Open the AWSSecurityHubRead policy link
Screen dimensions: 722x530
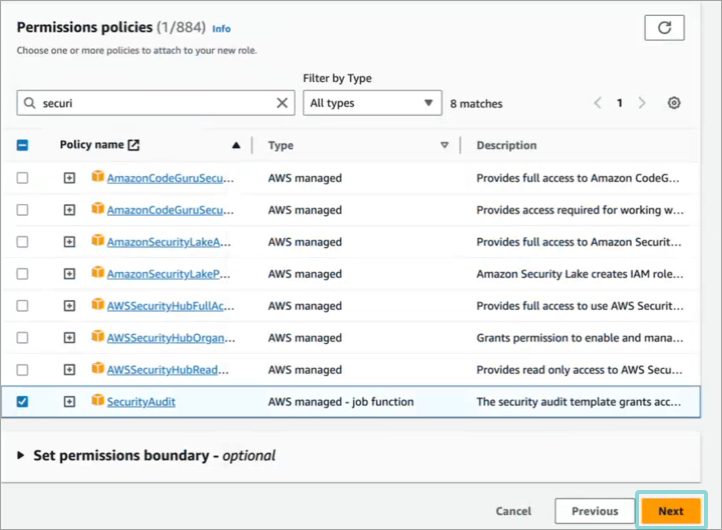(168, 370)
